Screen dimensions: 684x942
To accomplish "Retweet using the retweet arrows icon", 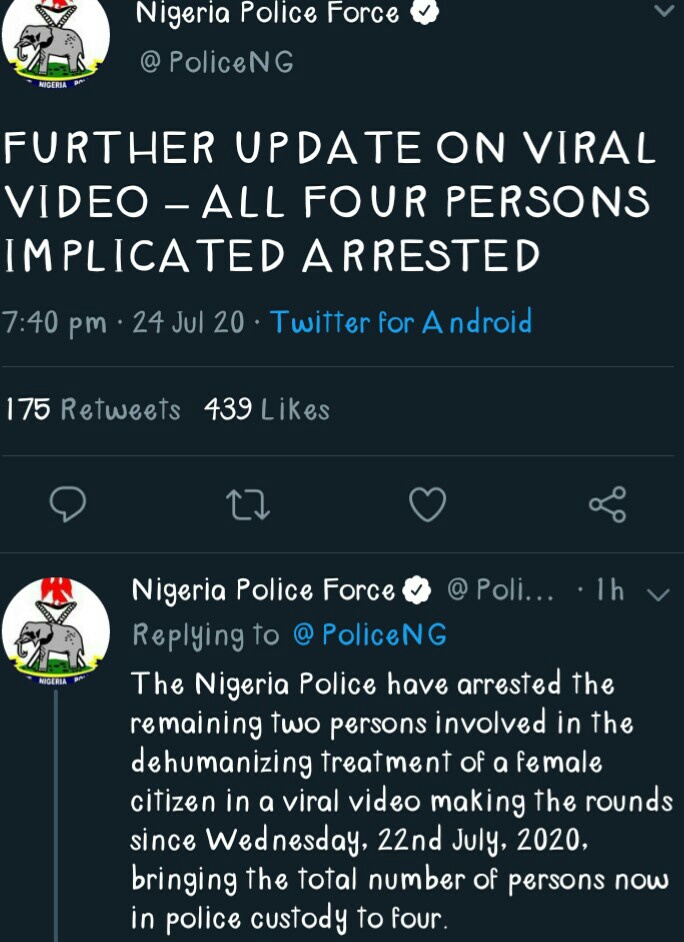I will tap(249, 504).
